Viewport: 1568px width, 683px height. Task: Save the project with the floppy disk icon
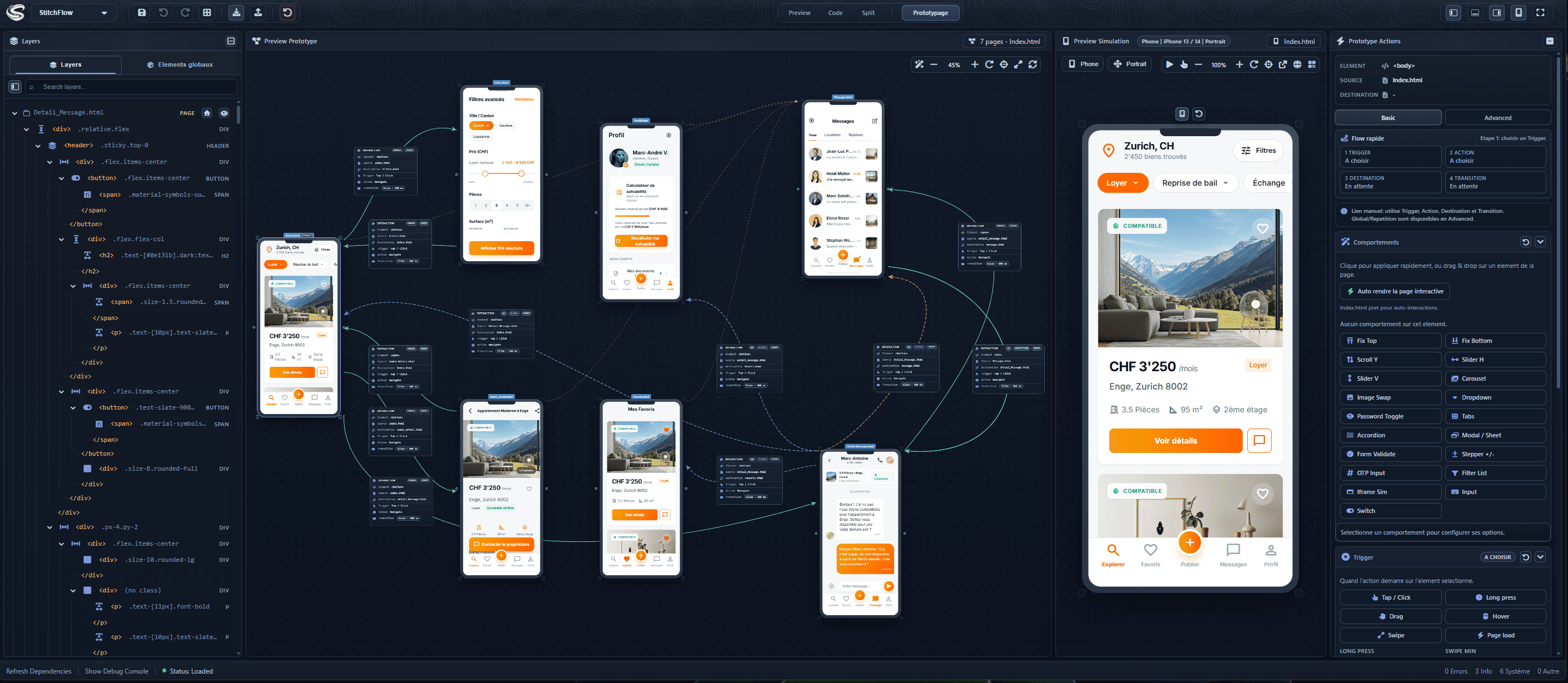[x=142, y=13]
